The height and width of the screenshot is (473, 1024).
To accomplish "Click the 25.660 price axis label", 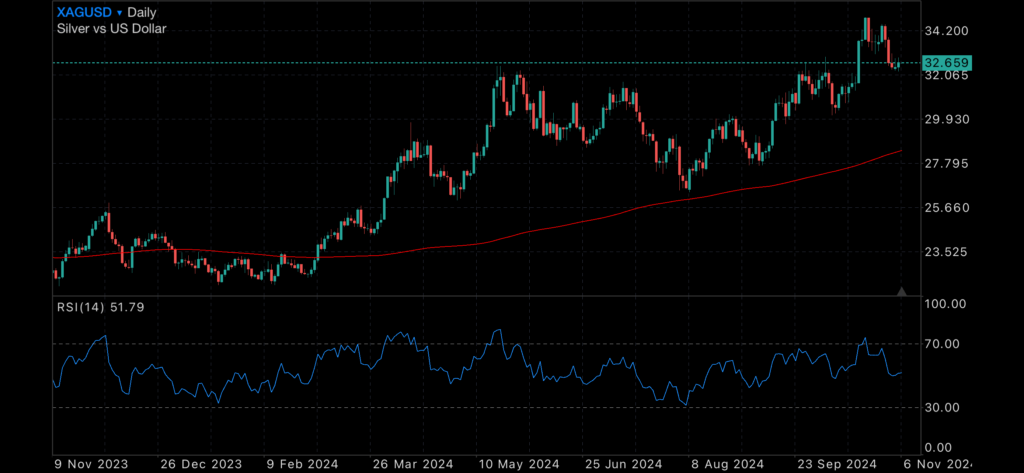I will click(946, 208).
